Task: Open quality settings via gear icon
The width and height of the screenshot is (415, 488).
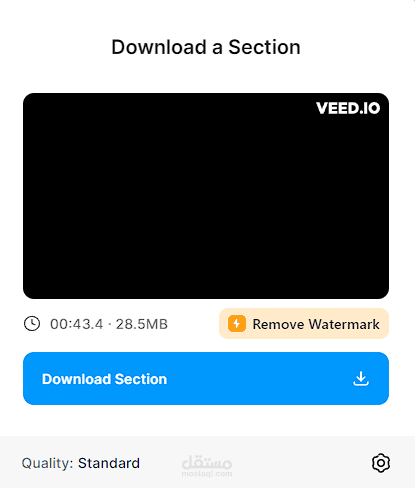Action: 381,463
